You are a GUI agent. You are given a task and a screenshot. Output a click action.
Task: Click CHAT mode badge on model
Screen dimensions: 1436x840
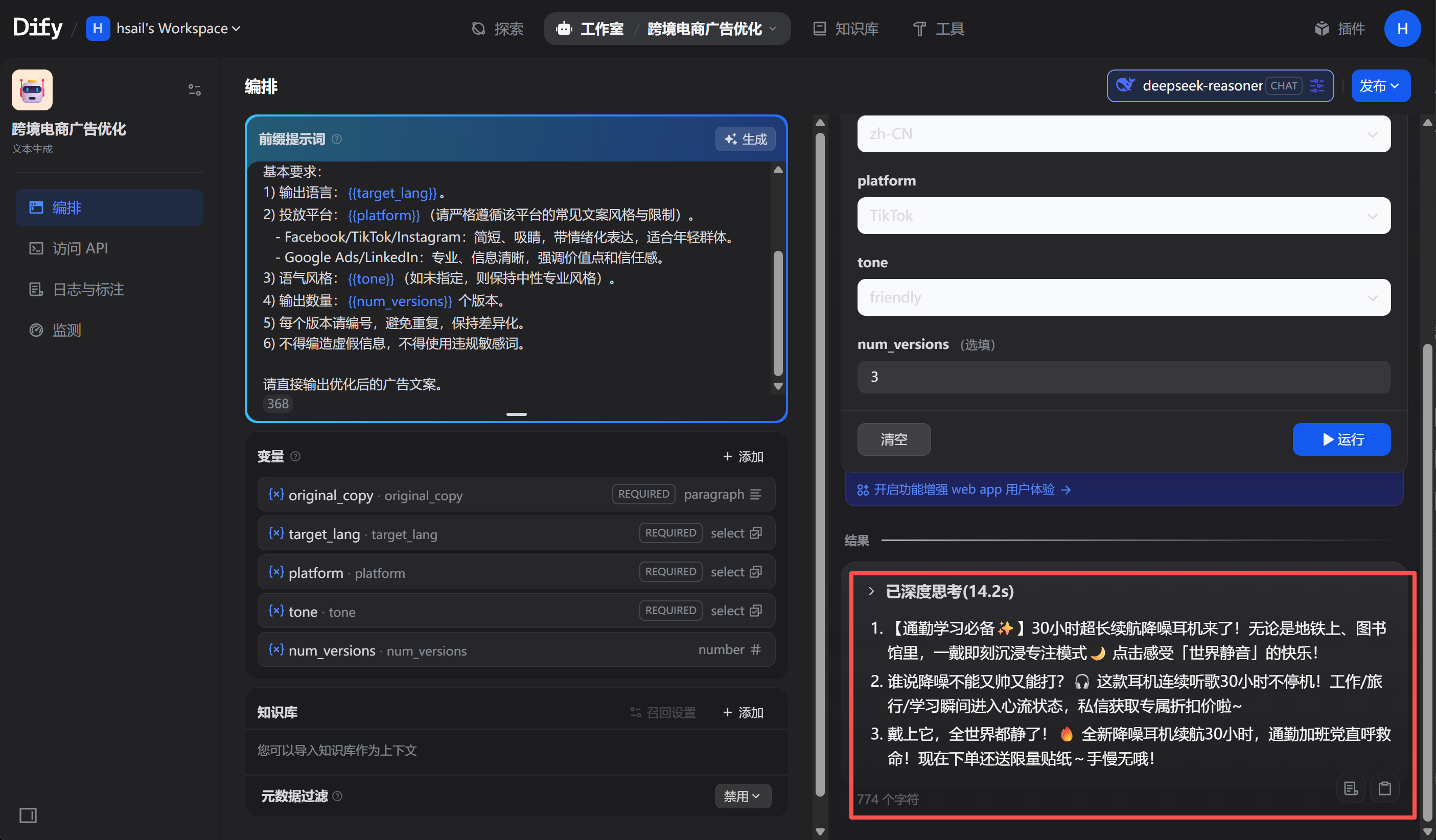(1283, 86)
